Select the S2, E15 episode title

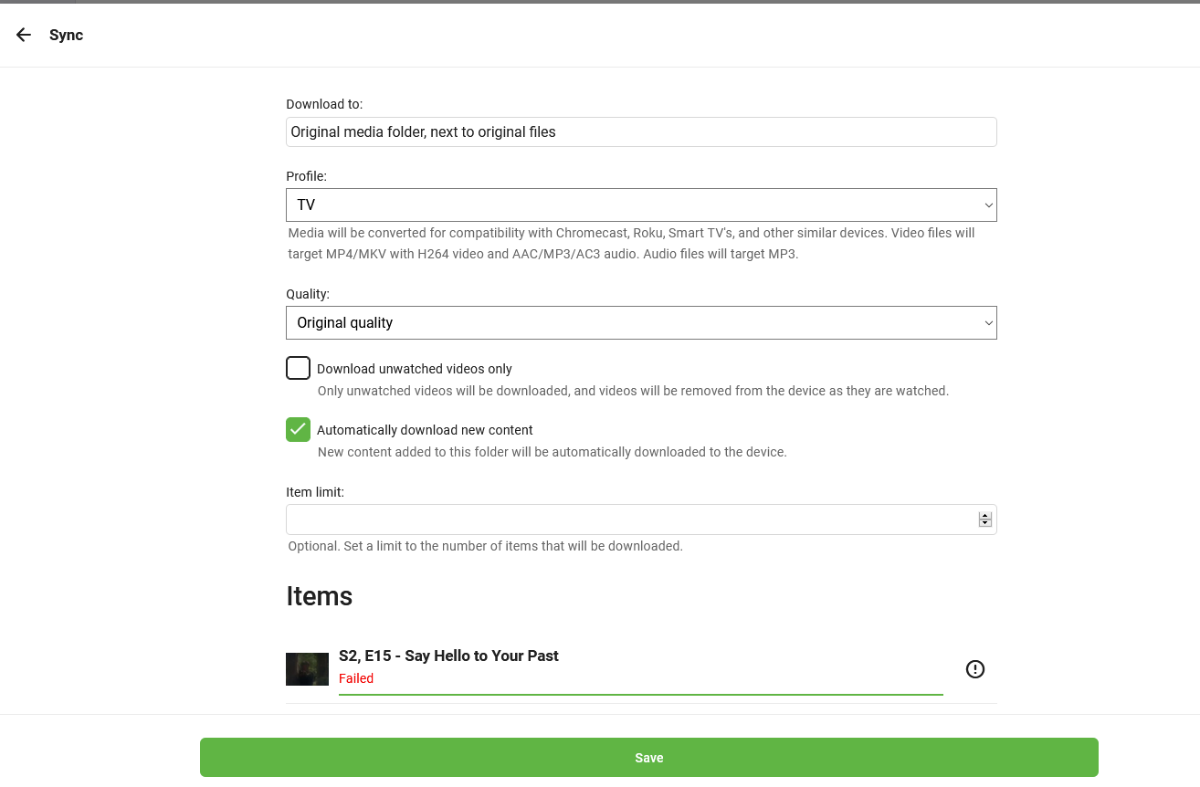448,656
